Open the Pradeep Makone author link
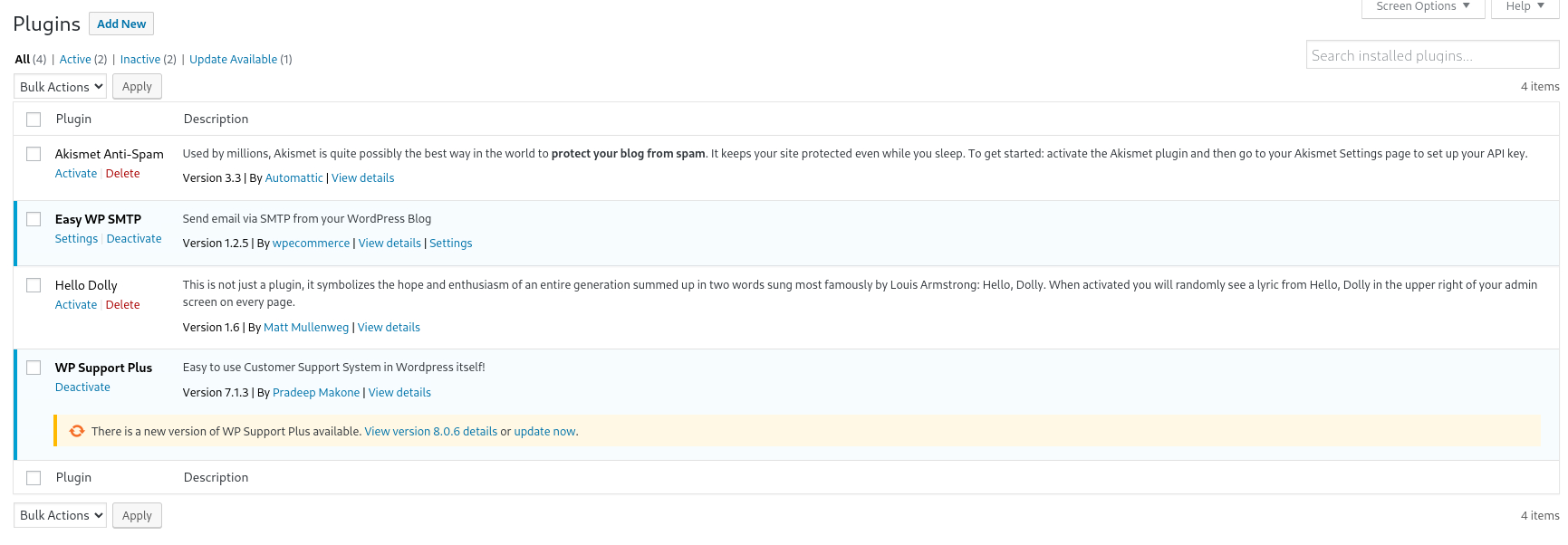 click(316, 393)
